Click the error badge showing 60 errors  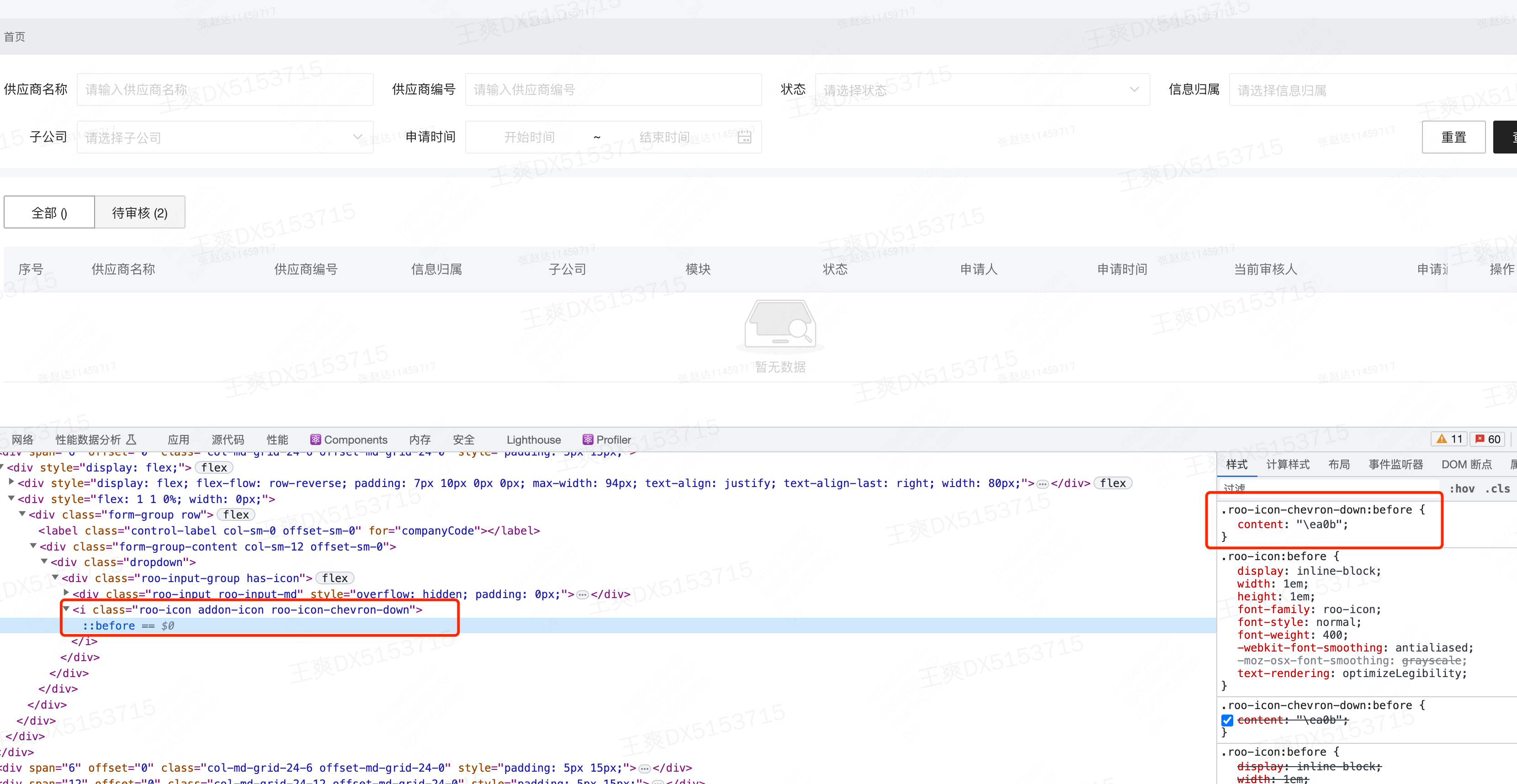[x=1489, y=439]
